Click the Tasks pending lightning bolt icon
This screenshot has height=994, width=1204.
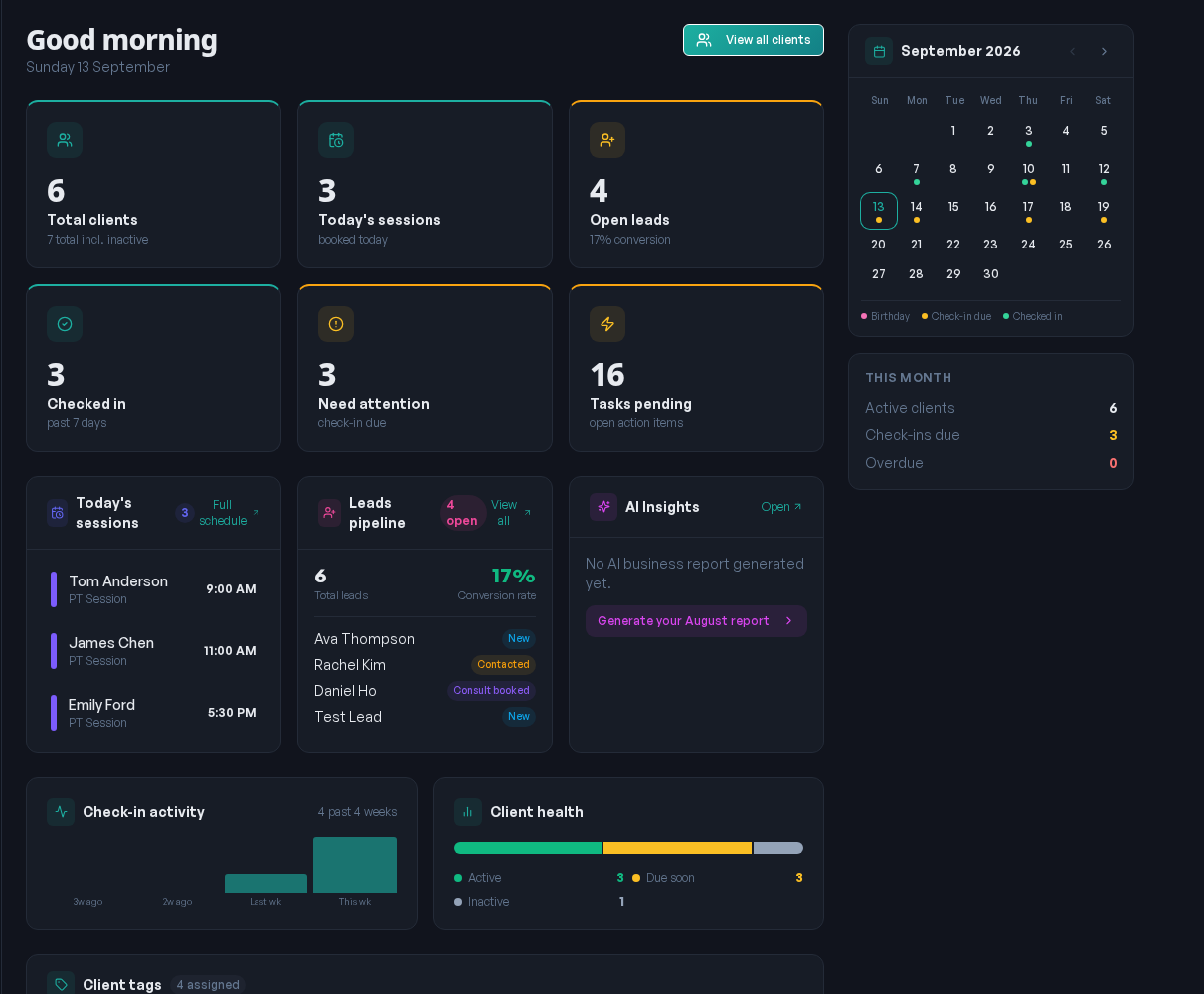(607, 324)
